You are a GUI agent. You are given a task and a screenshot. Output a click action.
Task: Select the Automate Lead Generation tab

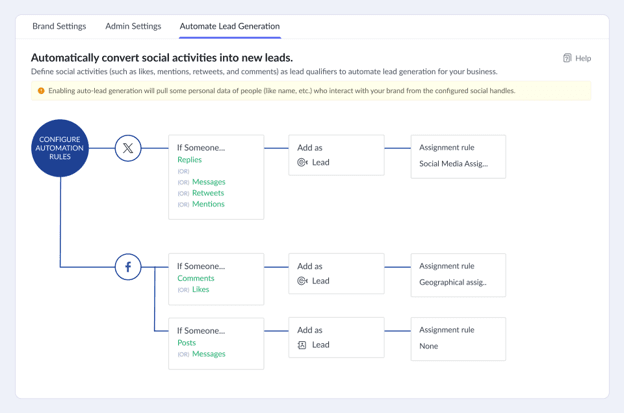coord(230,26)
